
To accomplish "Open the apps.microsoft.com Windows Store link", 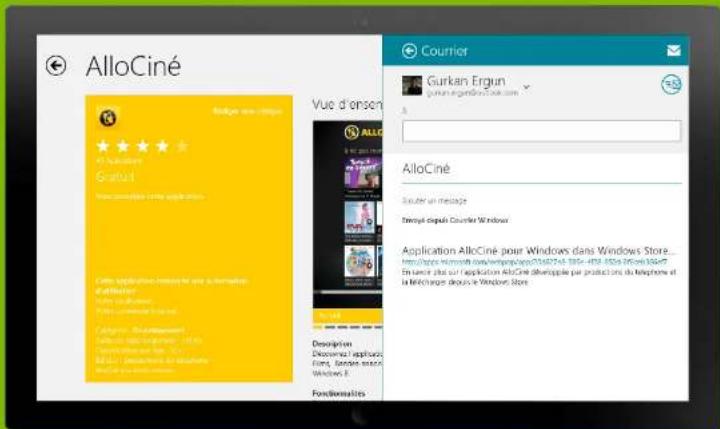I will pos(534,261).
